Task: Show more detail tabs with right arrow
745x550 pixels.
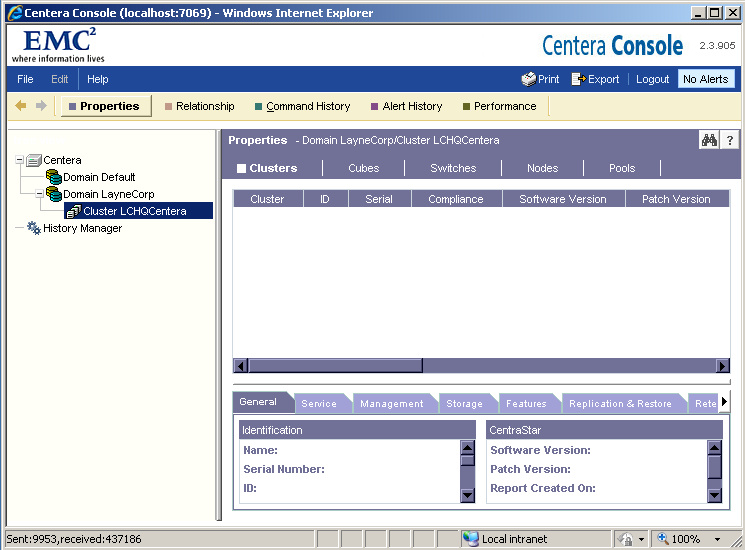Action: (x=724, y=402)
